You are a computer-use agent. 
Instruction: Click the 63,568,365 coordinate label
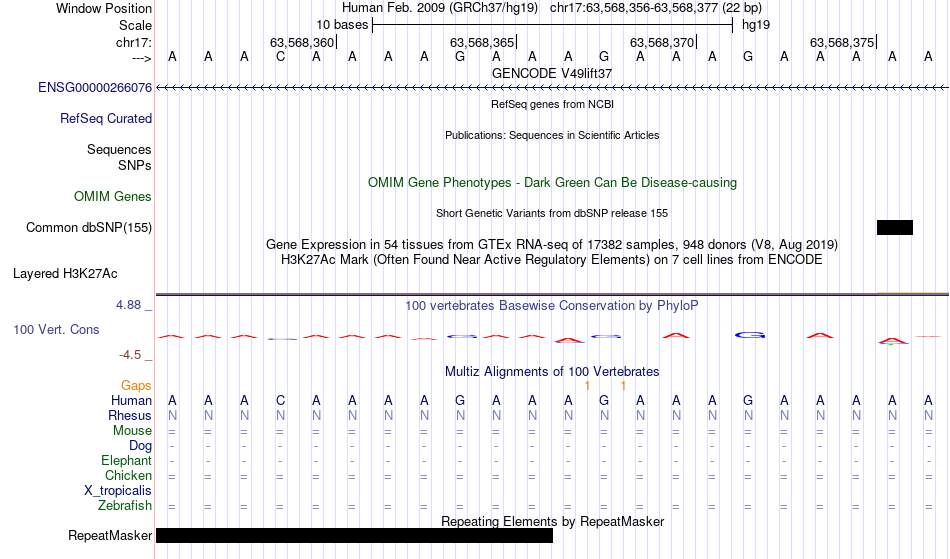click(482, 42)
